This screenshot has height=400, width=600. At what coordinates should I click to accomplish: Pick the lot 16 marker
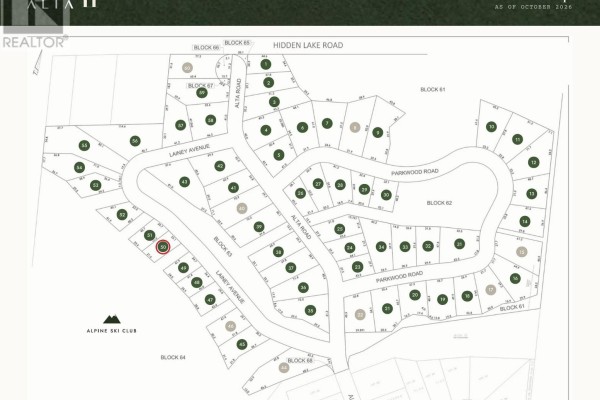pos(515,278)
